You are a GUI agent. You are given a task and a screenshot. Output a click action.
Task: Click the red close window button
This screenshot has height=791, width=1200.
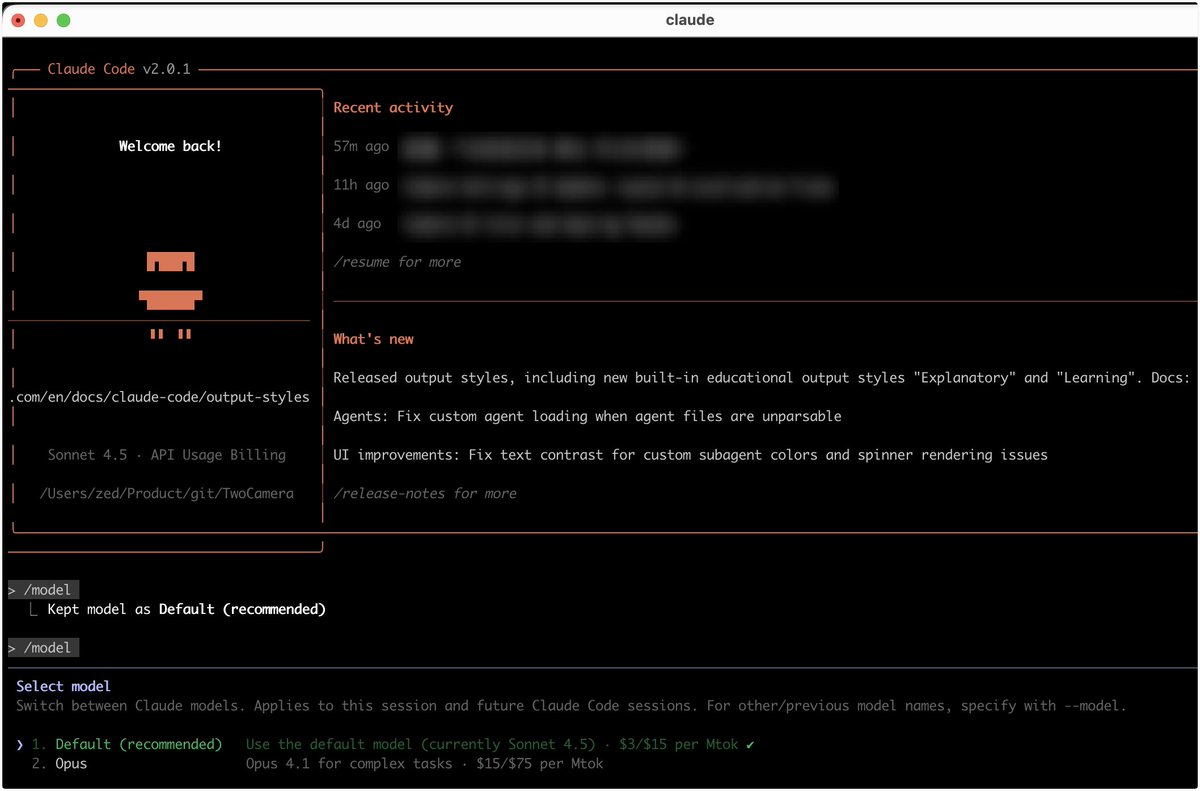18,20
